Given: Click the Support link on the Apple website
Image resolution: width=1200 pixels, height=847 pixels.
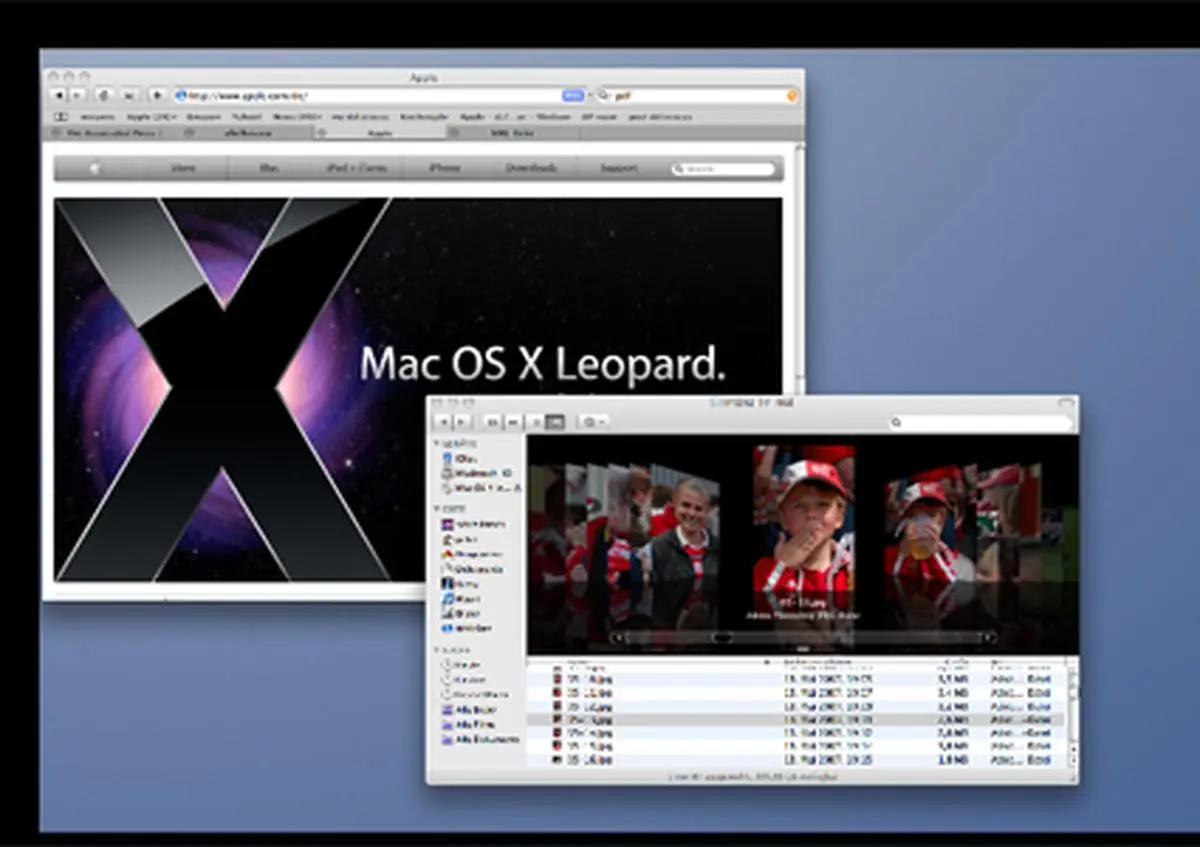Looking at the screenshot, I should (617, 168).
